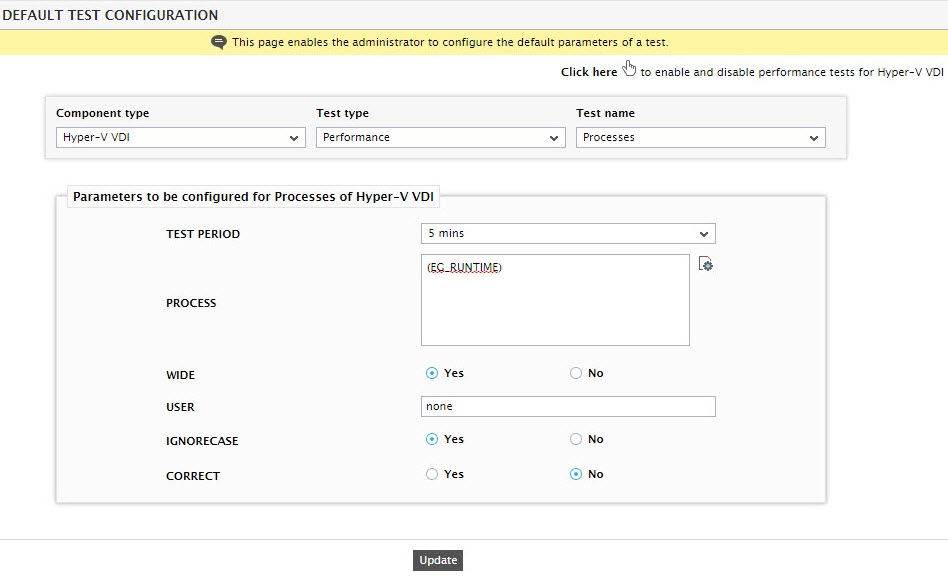948x576 pixels.
Task: Click the DEFAULT TEST CONFIGURATION heading
Action: tap(110, 15)
